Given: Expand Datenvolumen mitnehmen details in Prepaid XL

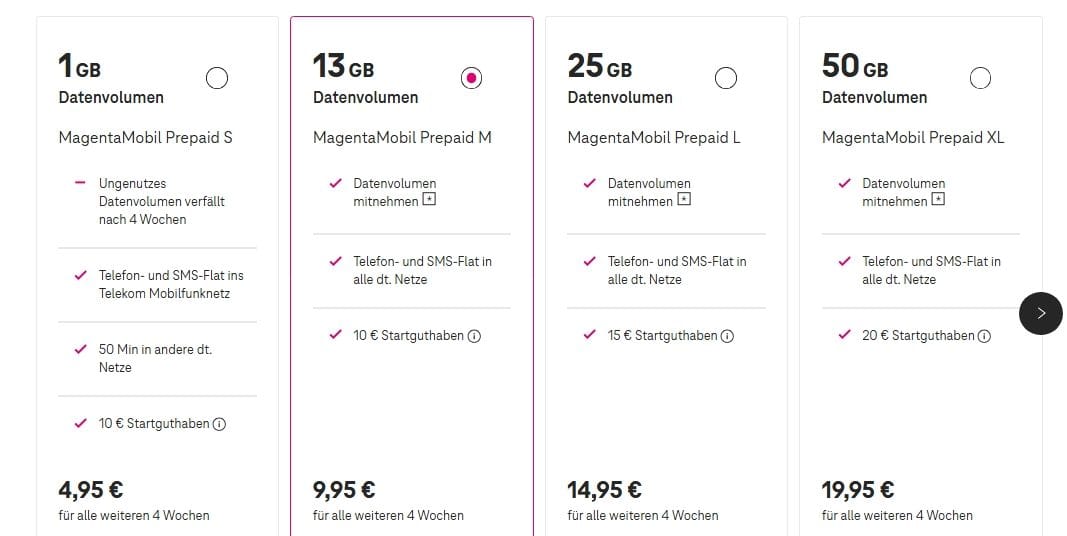Looking at the screenshot, I should coord(939,200).
